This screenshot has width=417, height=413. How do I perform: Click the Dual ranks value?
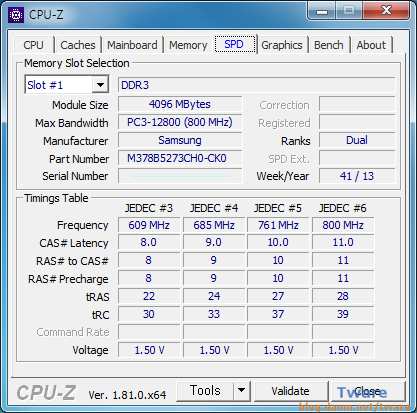pos(357,140)
